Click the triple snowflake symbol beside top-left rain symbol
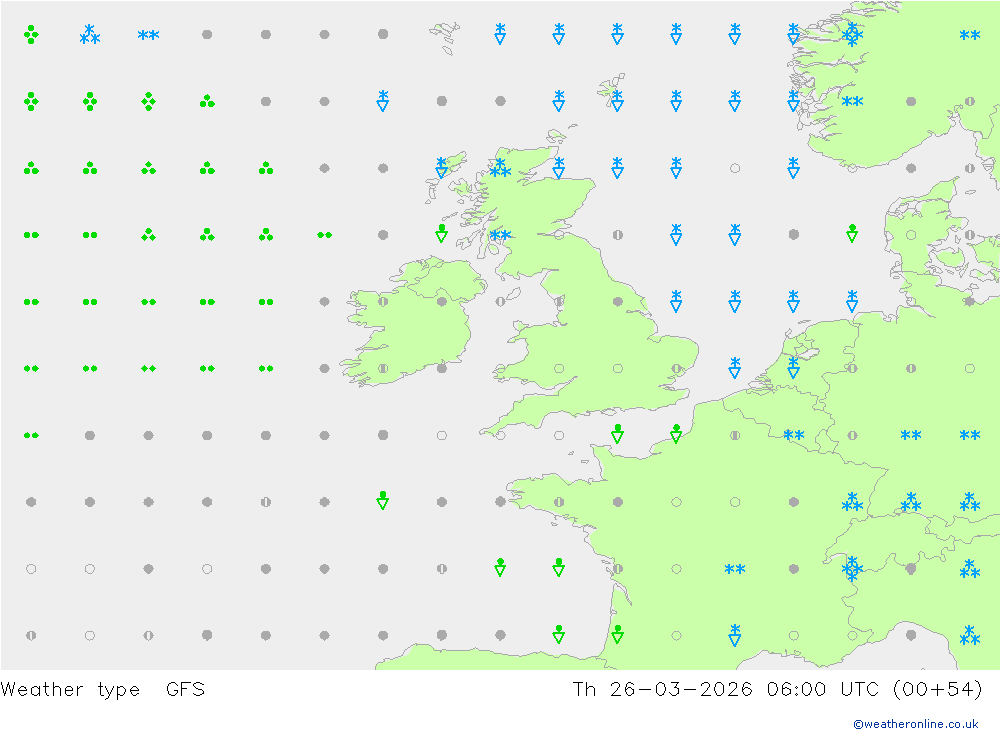The height and width of the screenshot is (733, 1000). click(x=89, y=34)
